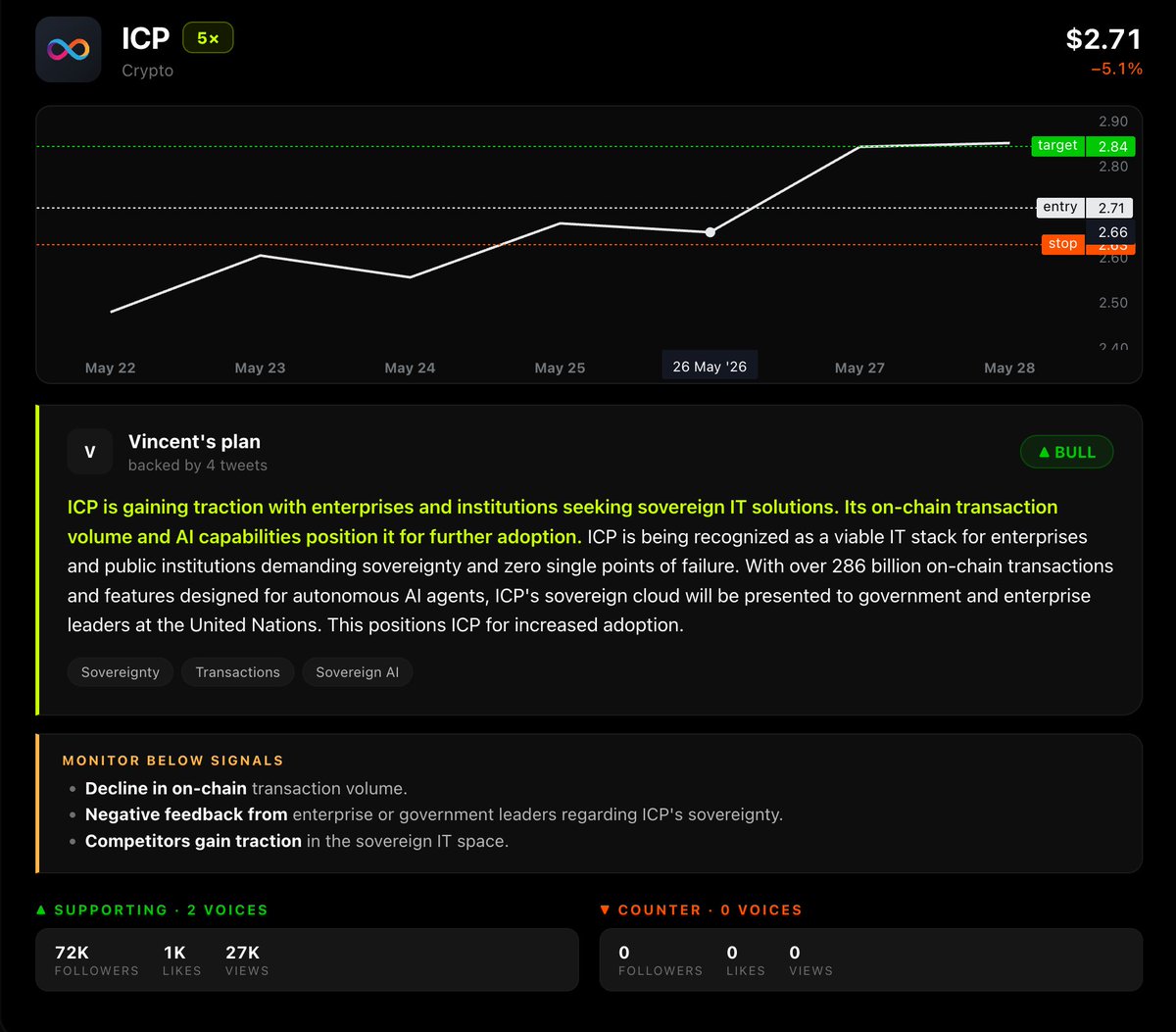Click the green target label on chart
The image size is (1176, 1032).
pos(1057,146)
